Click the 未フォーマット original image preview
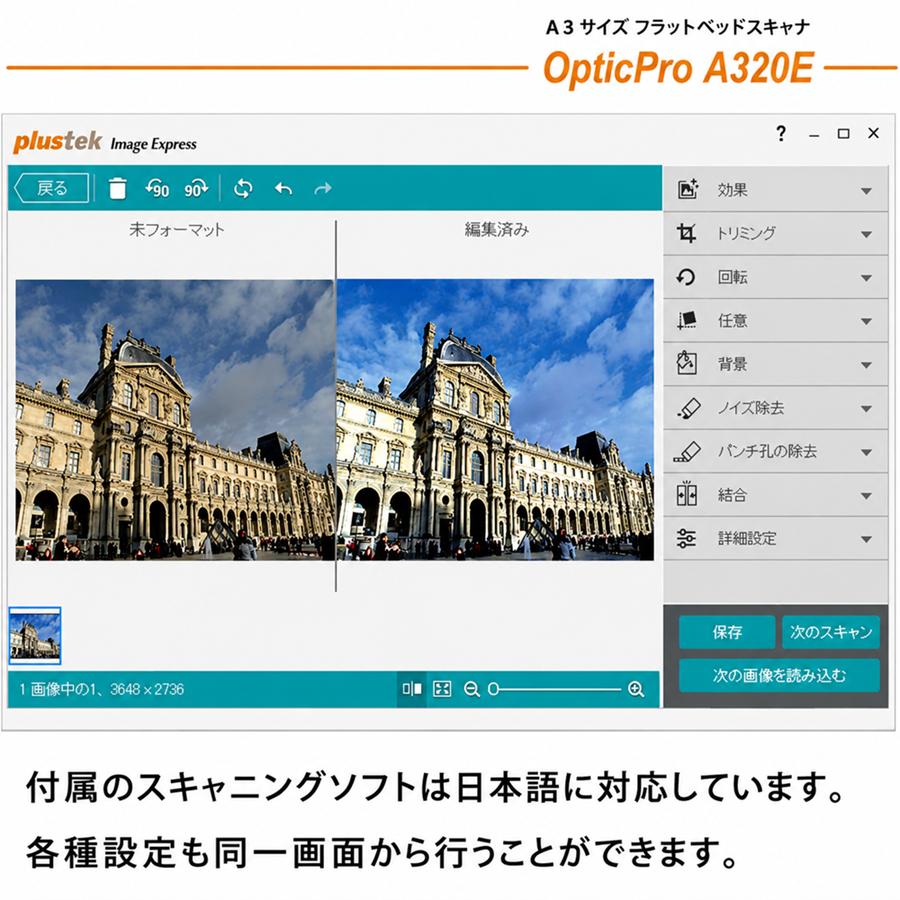The height and width of the screenshot is (900, 900). click(175, 420)
